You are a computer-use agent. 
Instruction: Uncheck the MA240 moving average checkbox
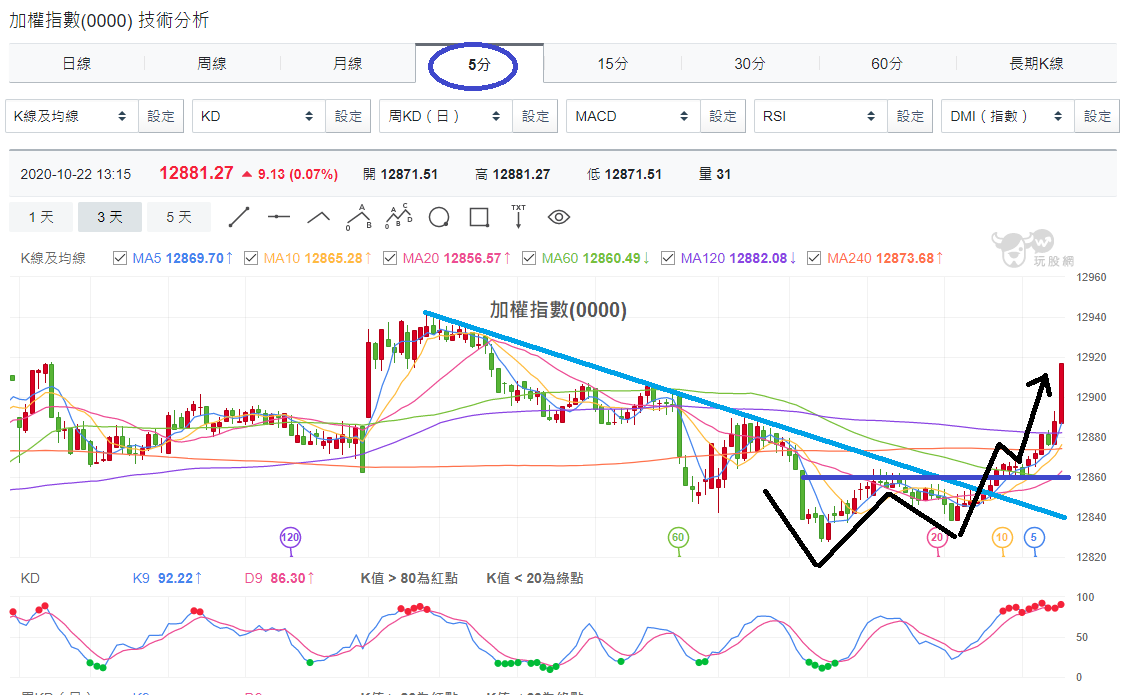(x=814, y=258)
